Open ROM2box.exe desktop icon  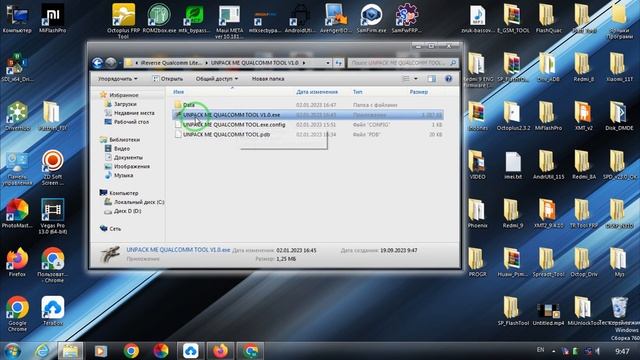coord(159,18)
